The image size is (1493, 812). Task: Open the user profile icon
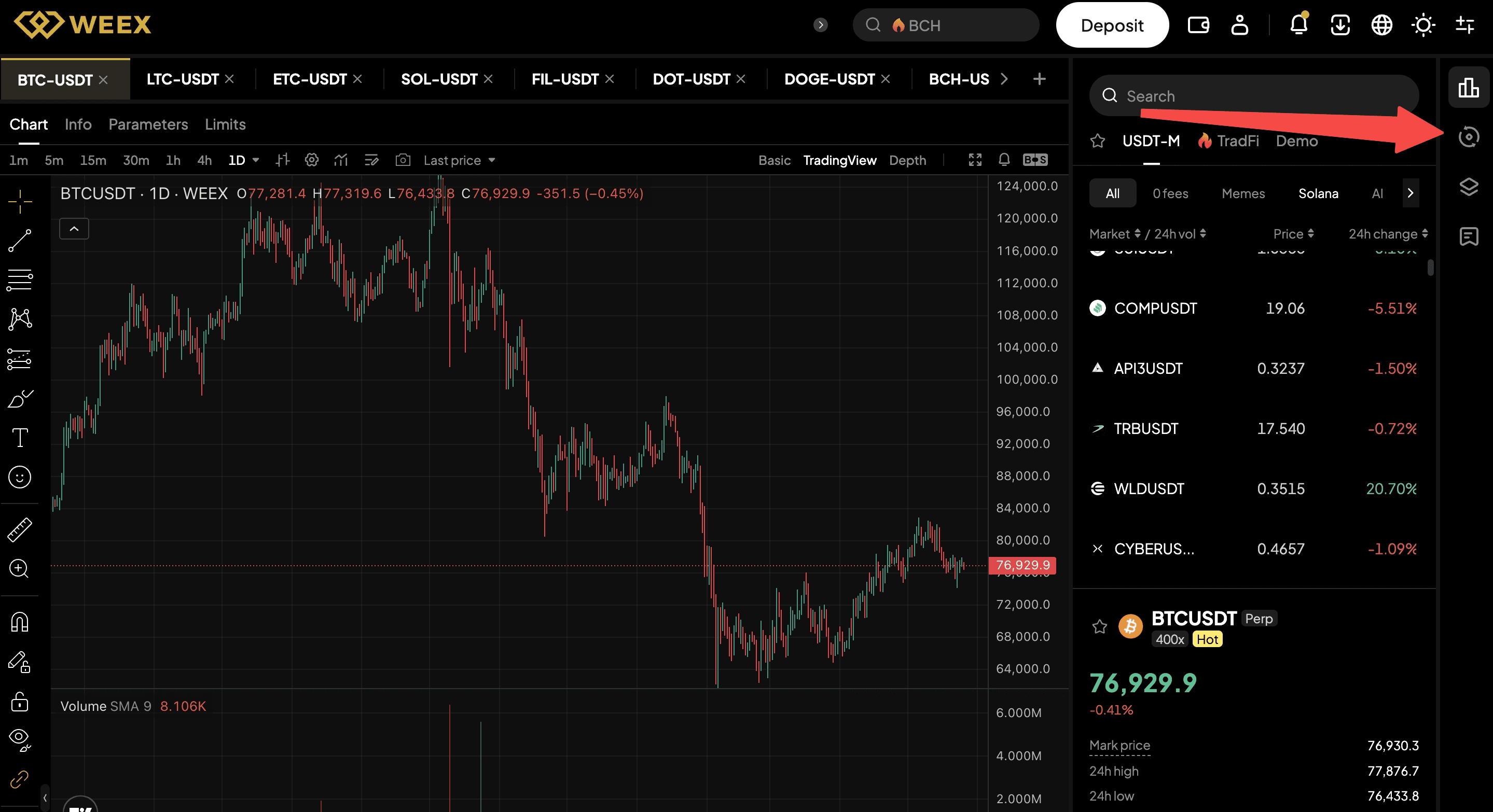coord(1240,25)
